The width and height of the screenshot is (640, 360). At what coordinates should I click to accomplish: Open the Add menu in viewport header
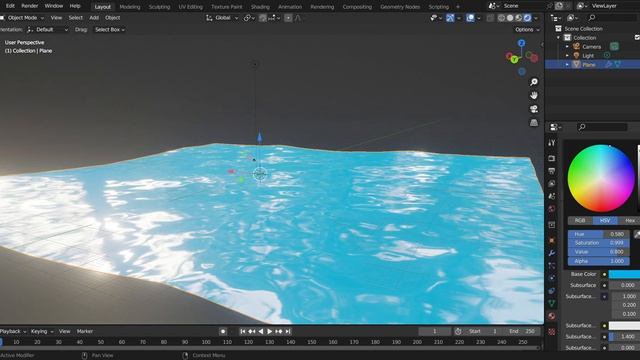(94, 18)
